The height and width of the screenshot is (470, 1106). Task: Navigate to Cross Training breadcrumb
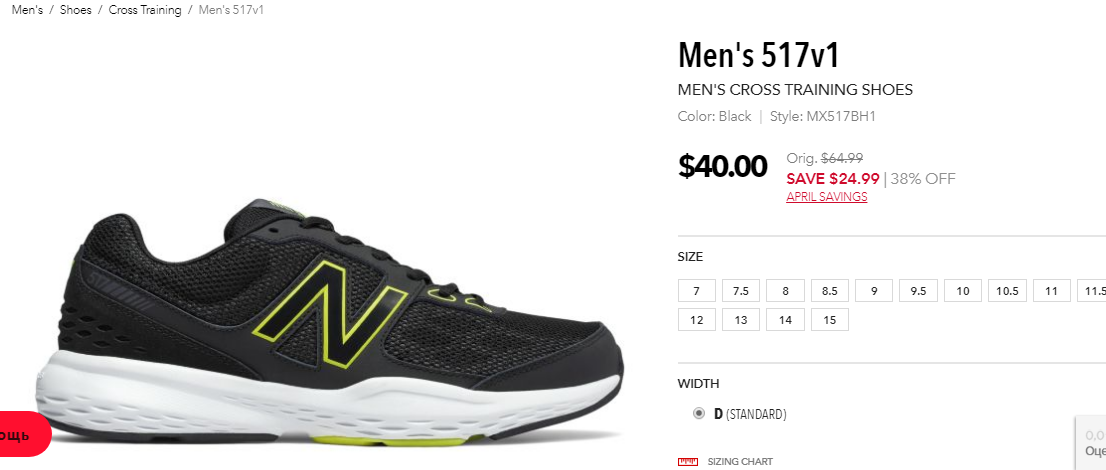click(145, 10)
